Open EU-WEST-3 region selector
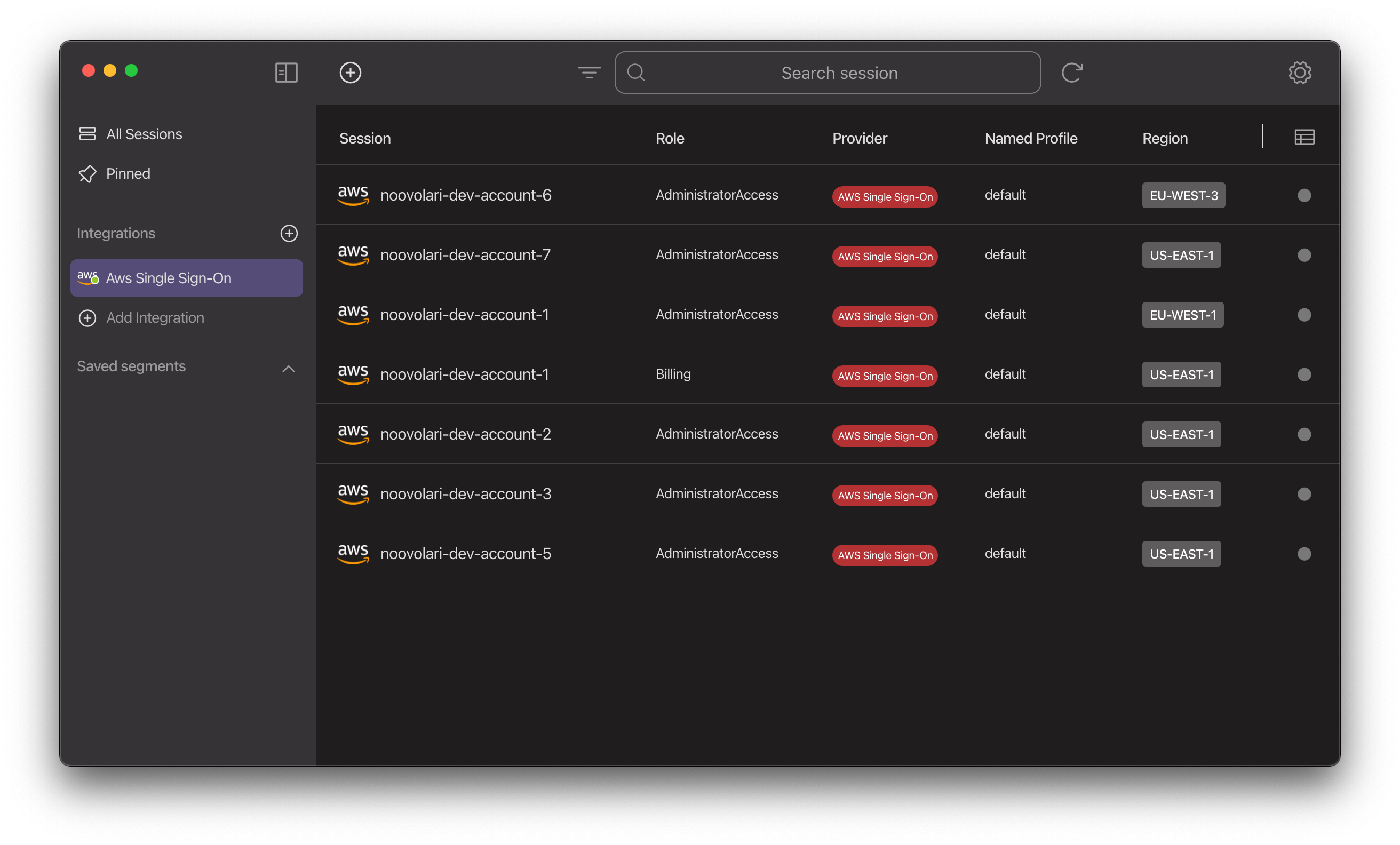Viewport: 1400px width, 845px height. tap(1183, 195)
